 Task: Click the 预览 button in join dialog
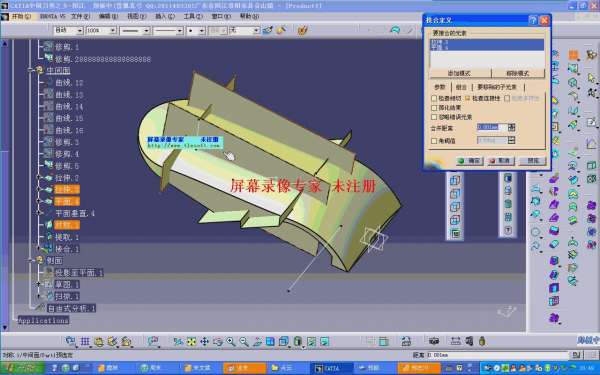click(533, 161)
